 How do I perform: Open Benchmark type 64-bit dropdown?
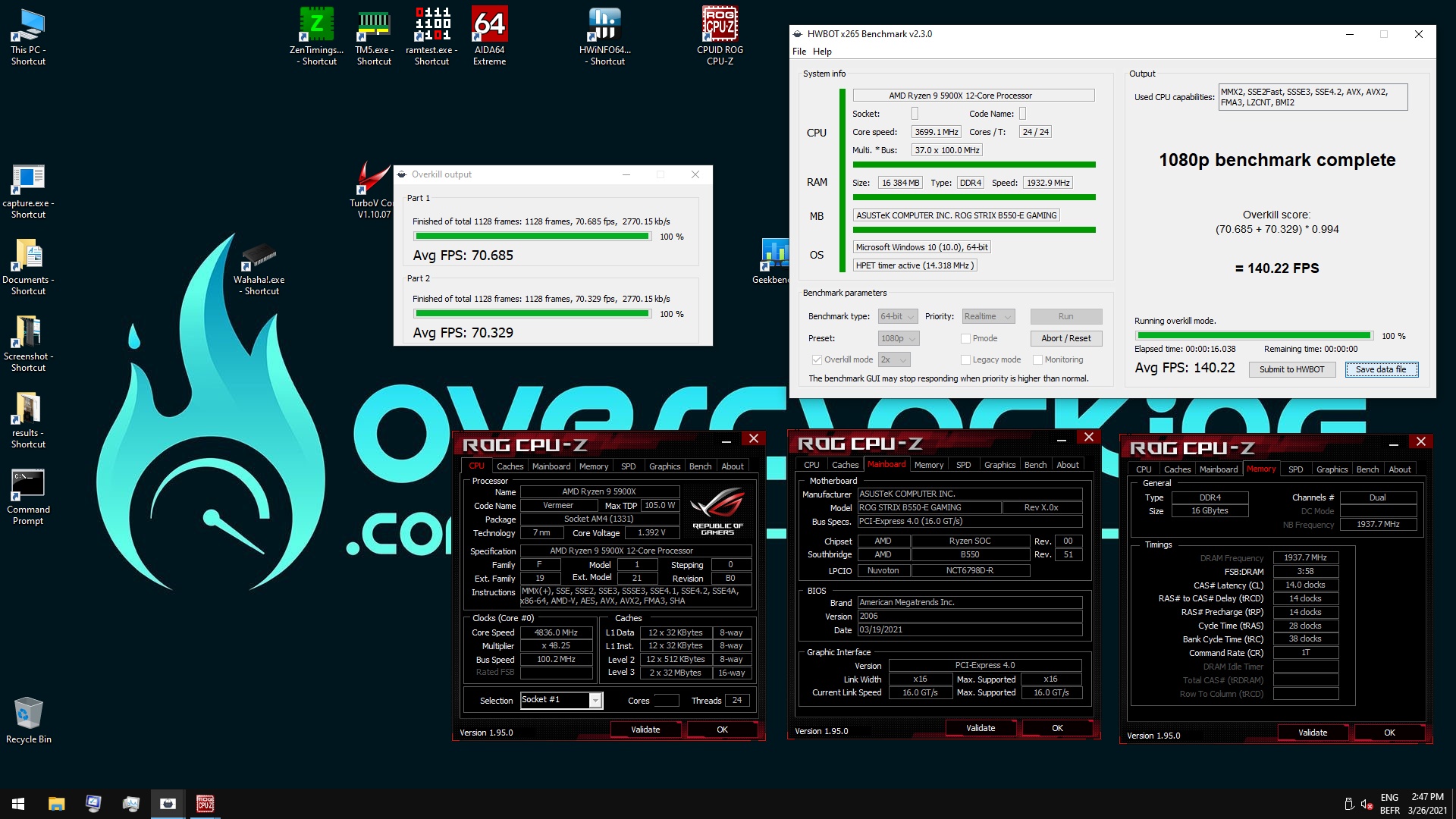tap(898, 316)
